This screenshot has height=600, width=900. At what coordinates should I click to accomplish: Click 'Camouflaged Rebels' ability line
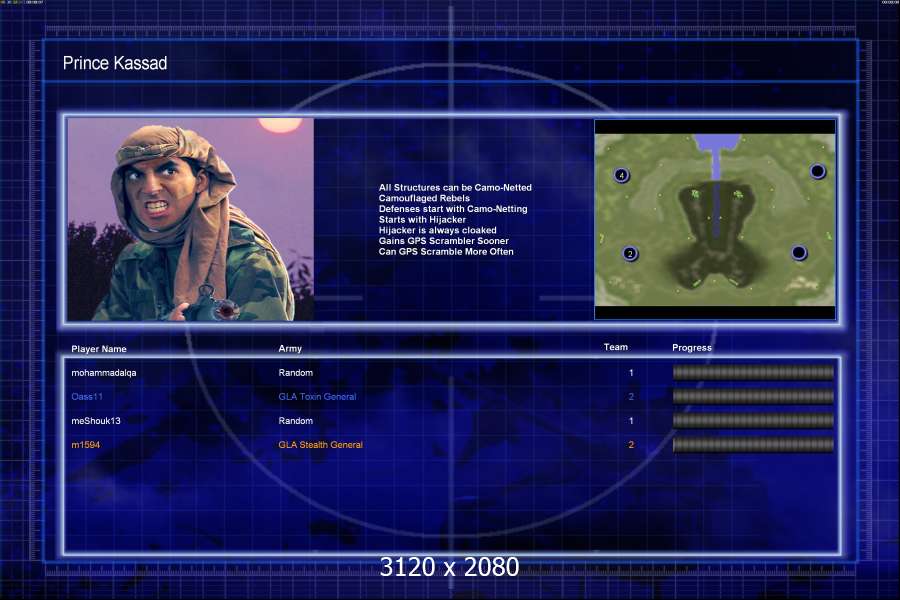coord(424,198)
